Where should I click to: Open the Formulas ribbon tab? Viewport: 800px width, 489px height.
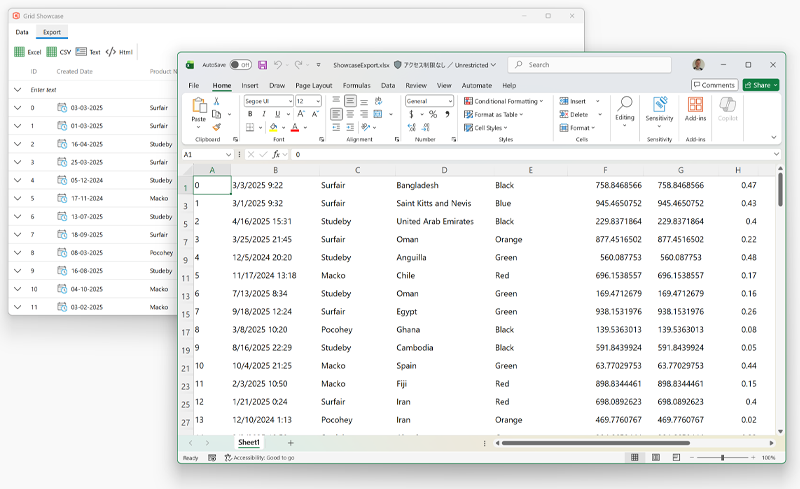tap(357, 85)
